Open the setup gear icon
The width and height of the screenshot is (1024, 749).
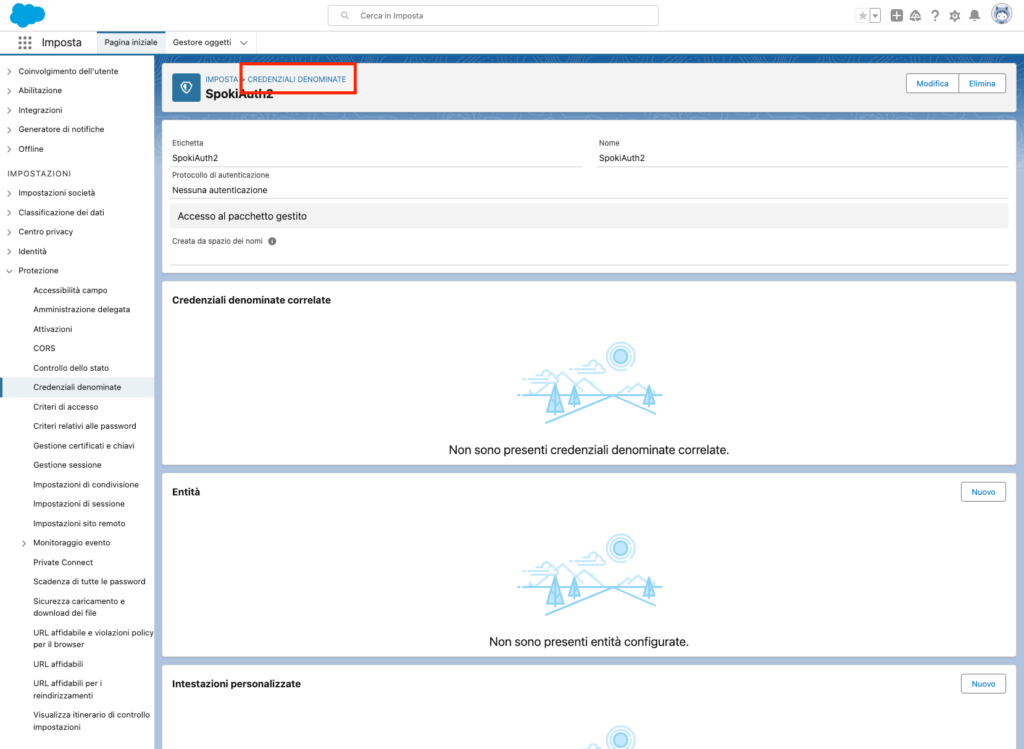[954, 16]
